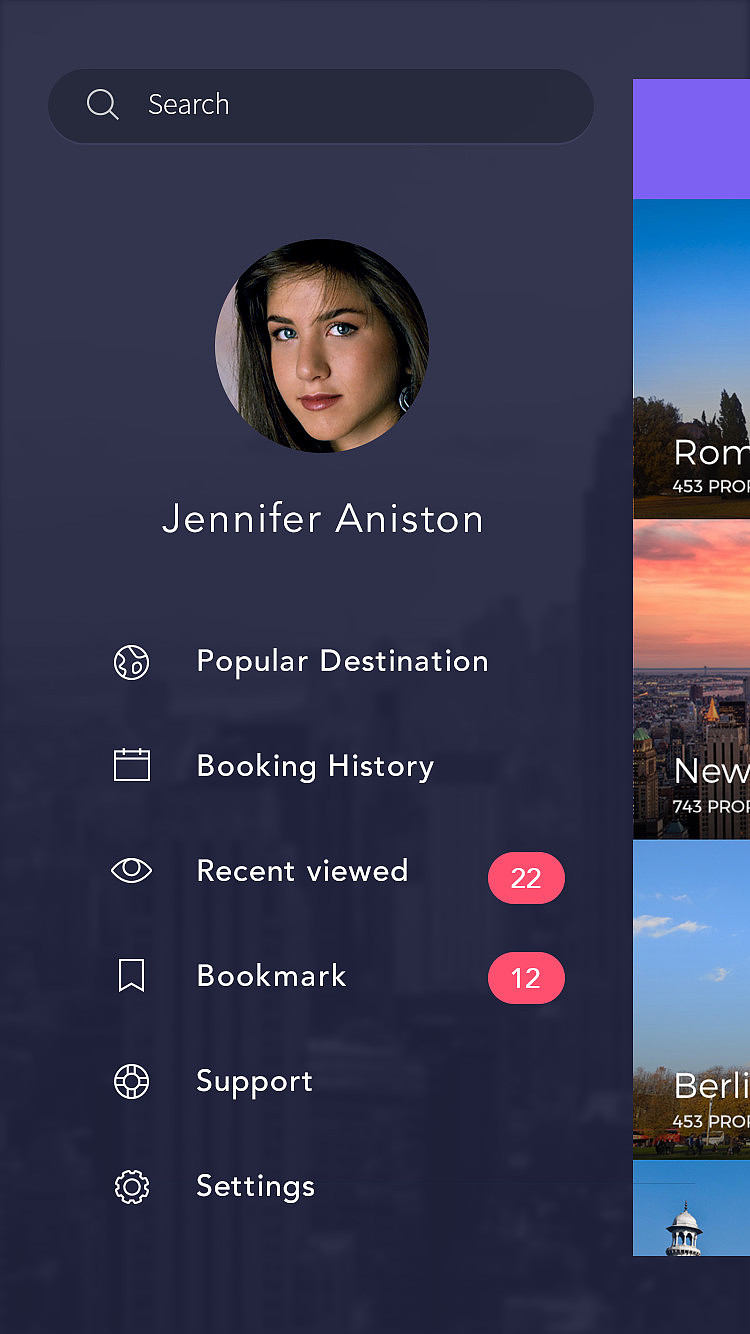Open the Berlin destination card
The image size is (750, 1334).
691,999
